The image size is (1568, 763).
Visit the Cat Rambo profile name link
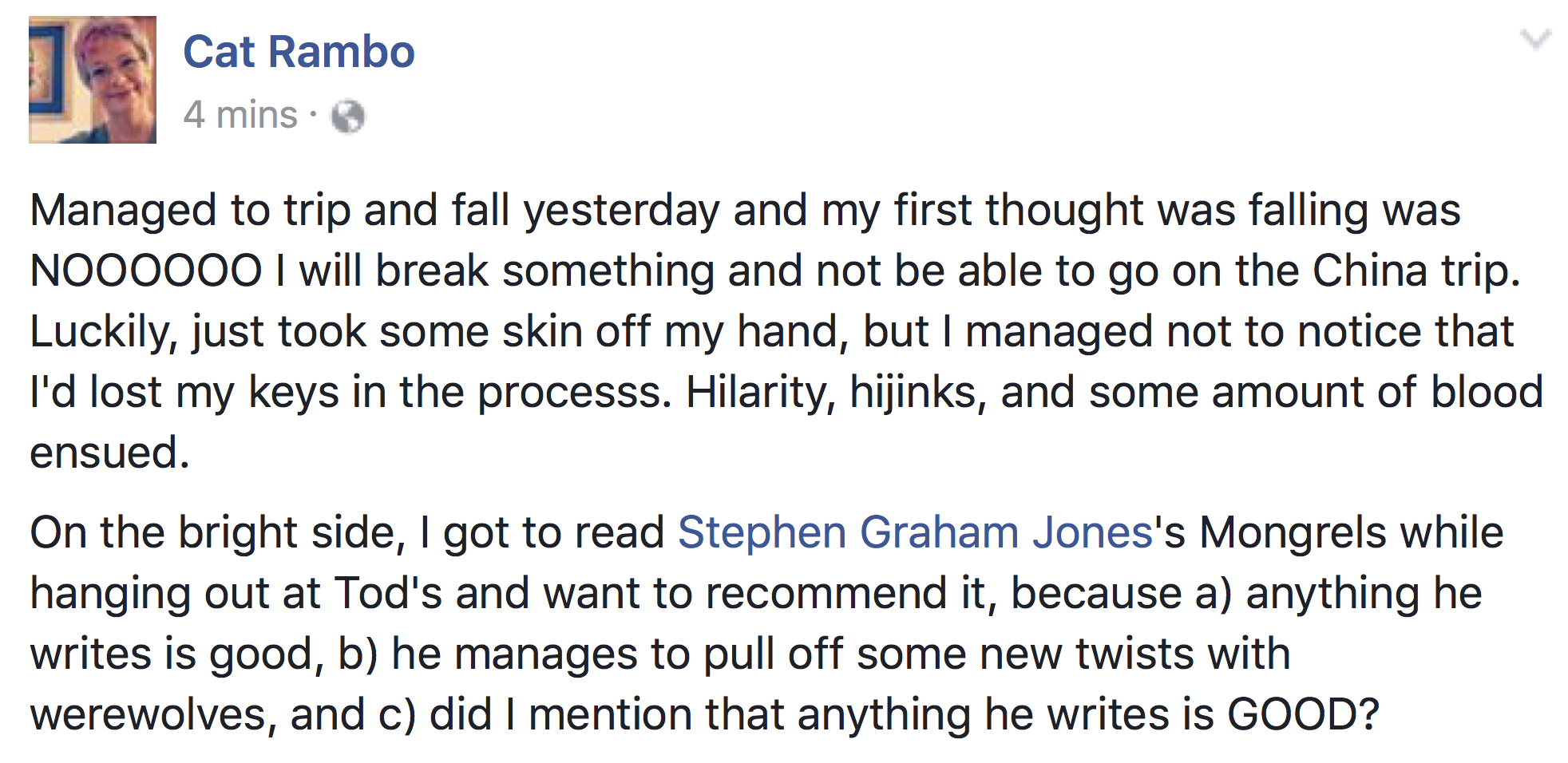[x=299, y=52]
